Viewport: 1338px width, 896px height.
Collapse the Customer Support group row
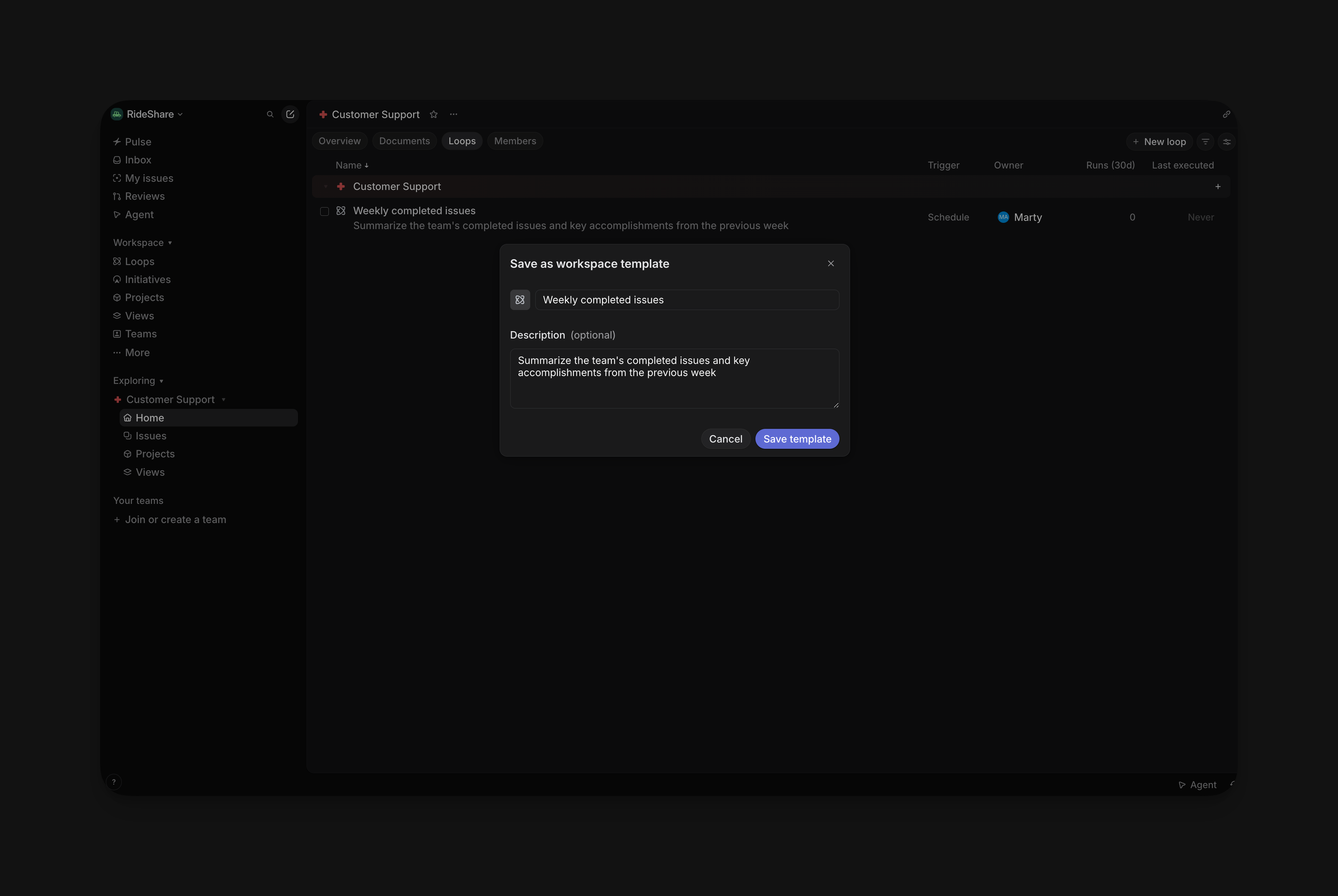pyautogui.click(x=326, y=186)
